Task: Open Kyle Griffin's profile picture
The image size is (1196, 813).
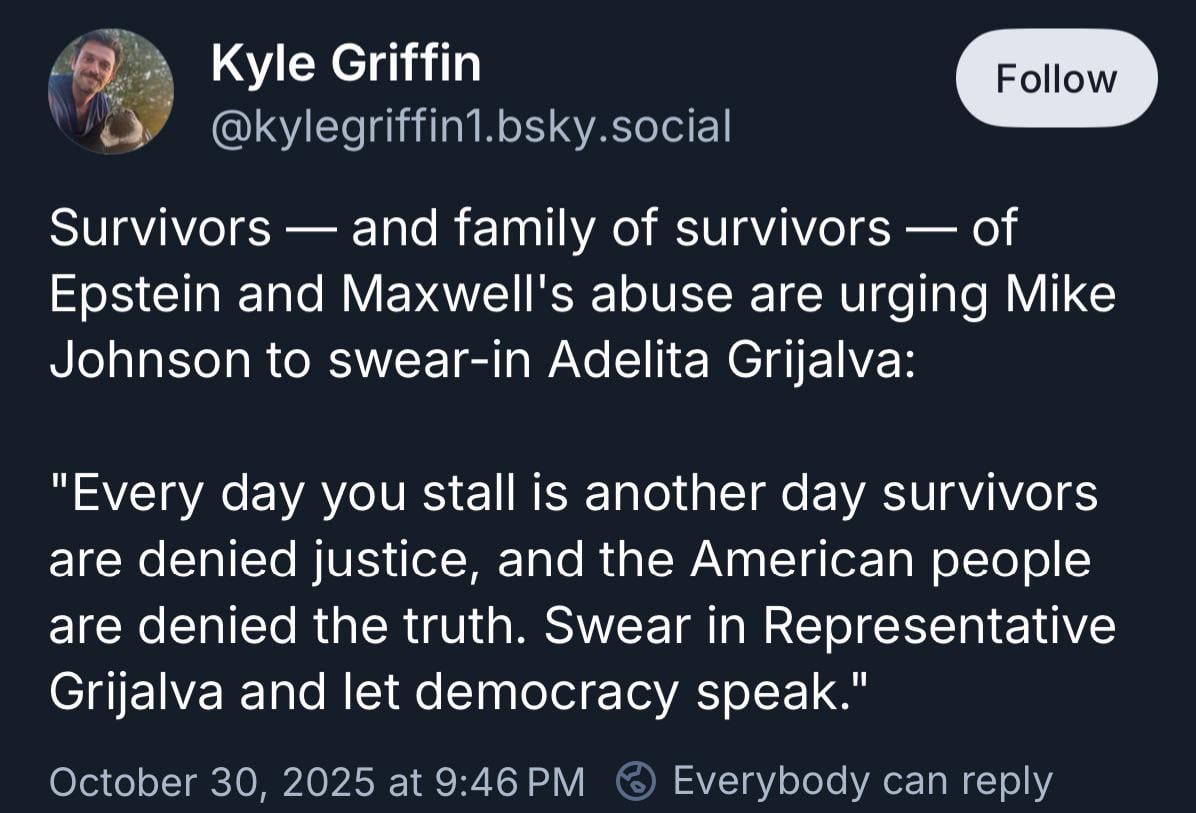Action: click(x=110, y=91)
